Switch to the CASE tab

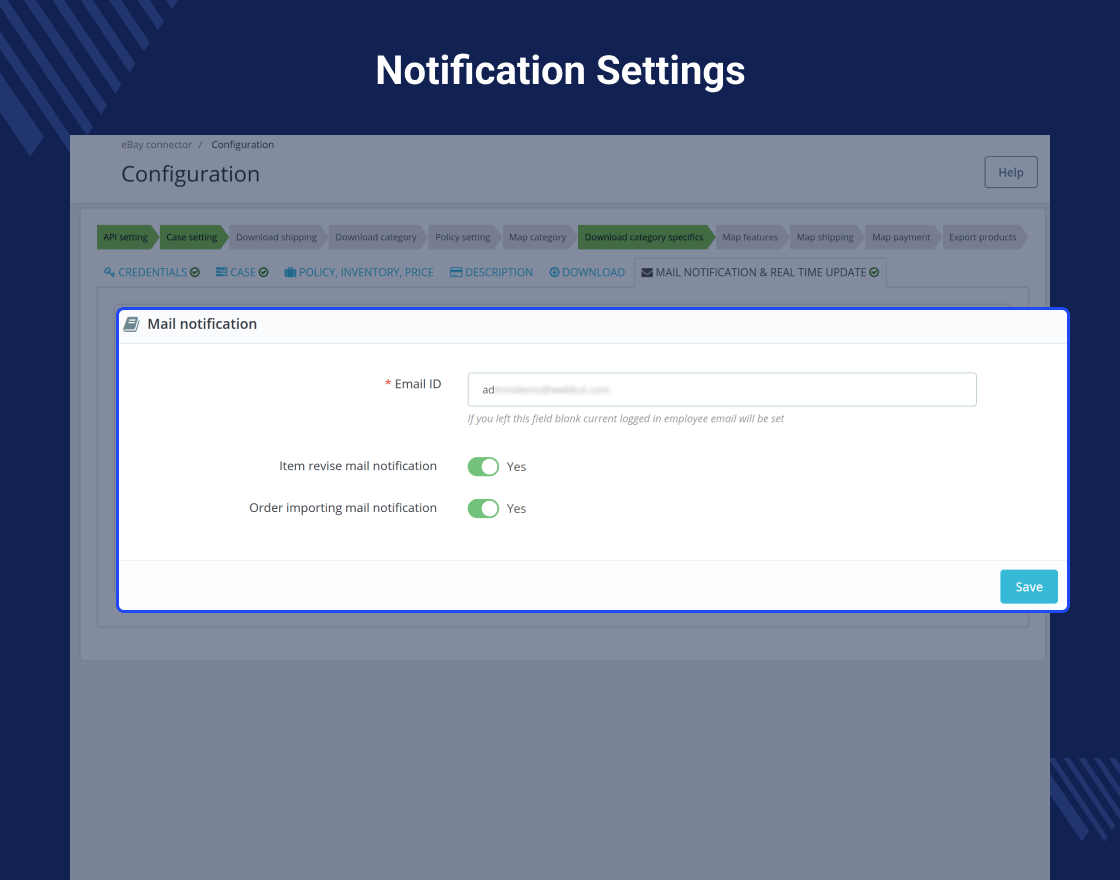pos(242,272)
